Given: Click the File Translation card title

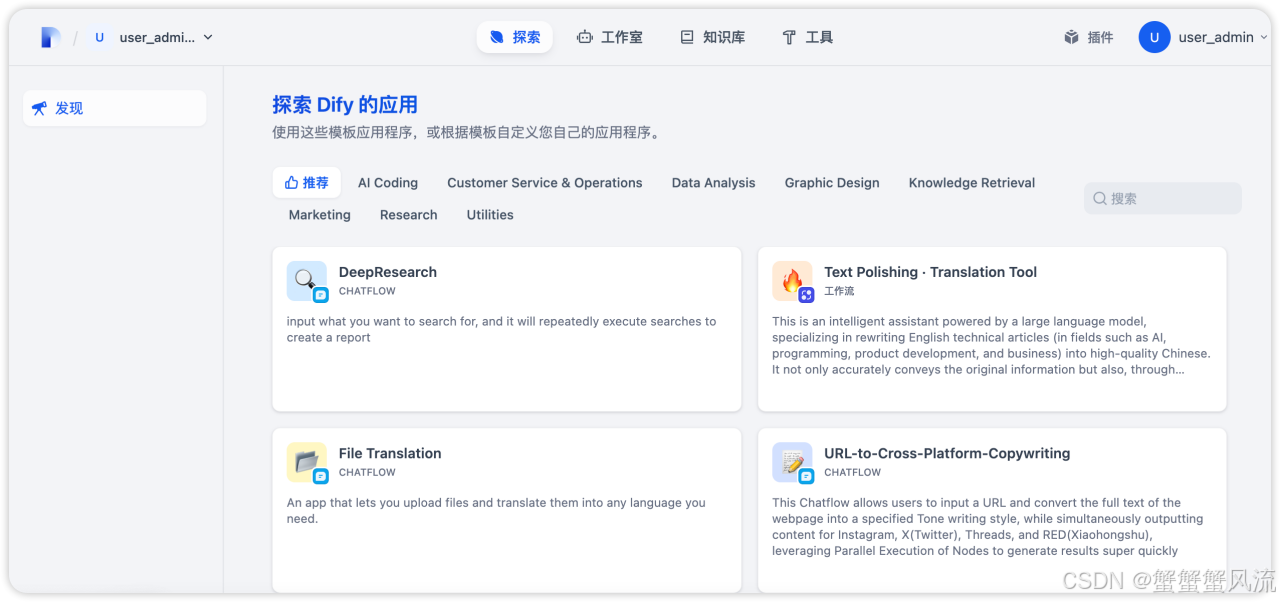Looking at the screenshot, I should tap(390, 453).
